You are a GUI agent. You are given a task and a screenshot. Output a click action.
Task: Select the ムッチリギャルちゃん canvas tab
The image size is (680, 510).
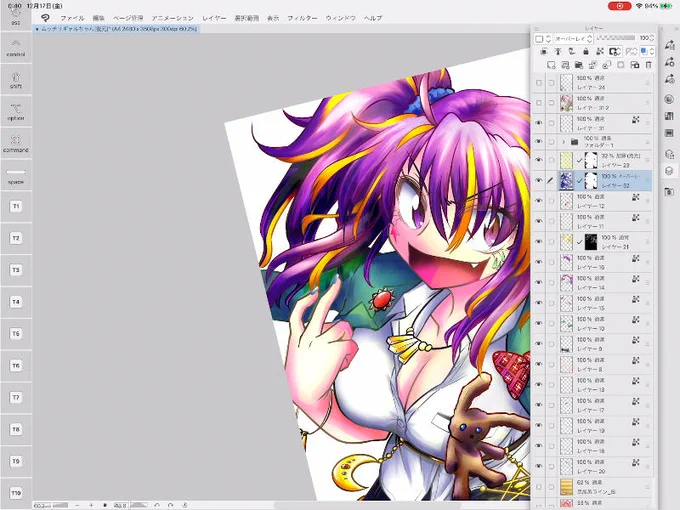pyautogui.click(x=116, y=29)
